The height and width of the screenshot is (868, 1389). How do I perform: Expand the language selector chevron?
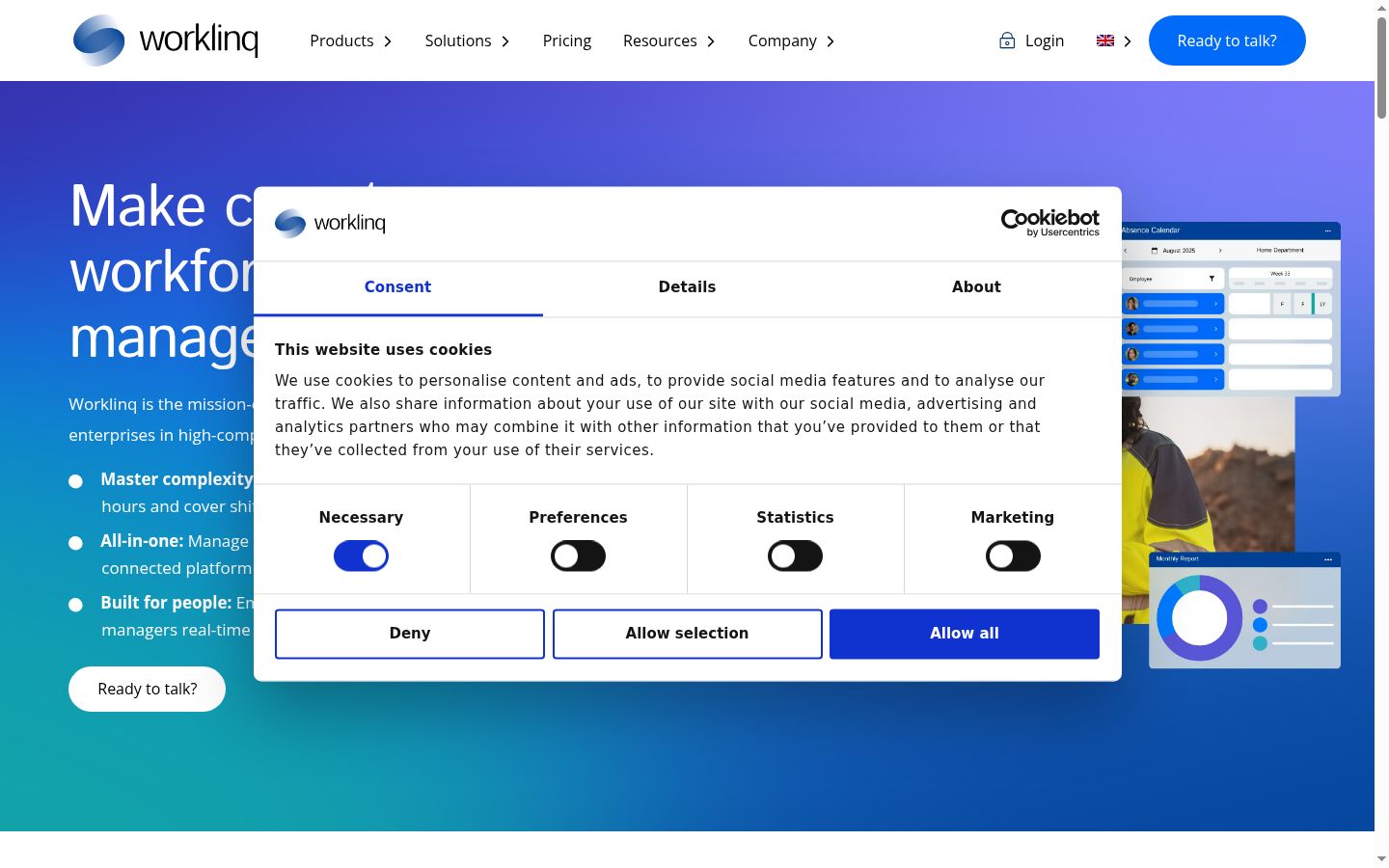click(1128, 41)
